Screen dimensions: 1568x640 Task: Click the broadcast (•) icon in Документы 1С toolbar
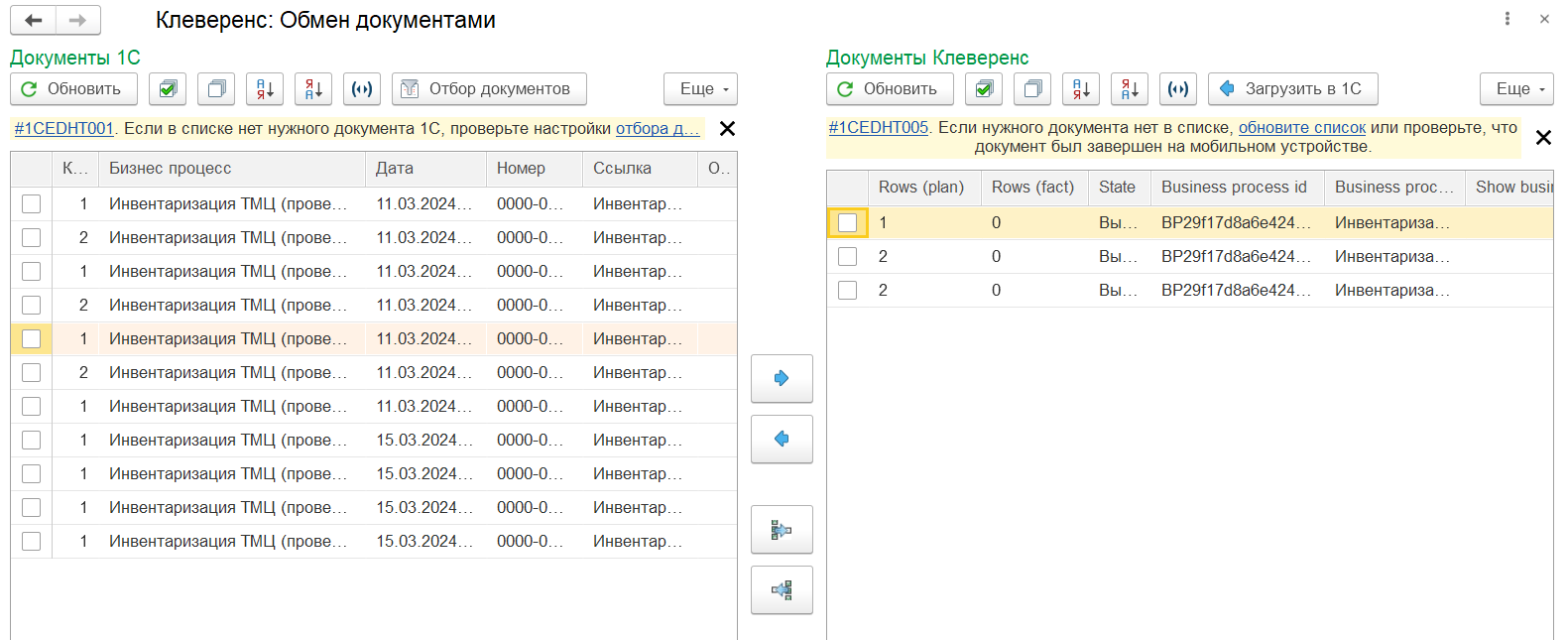(362, 89)
